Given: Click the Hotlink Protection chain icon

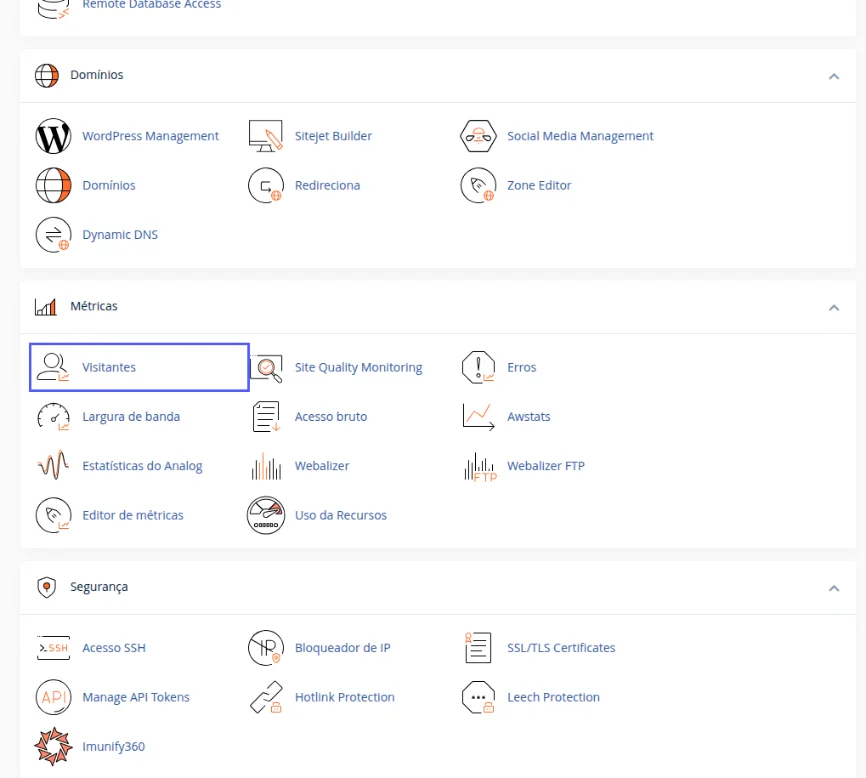Looking at the screenshot, I should (266, 697).
